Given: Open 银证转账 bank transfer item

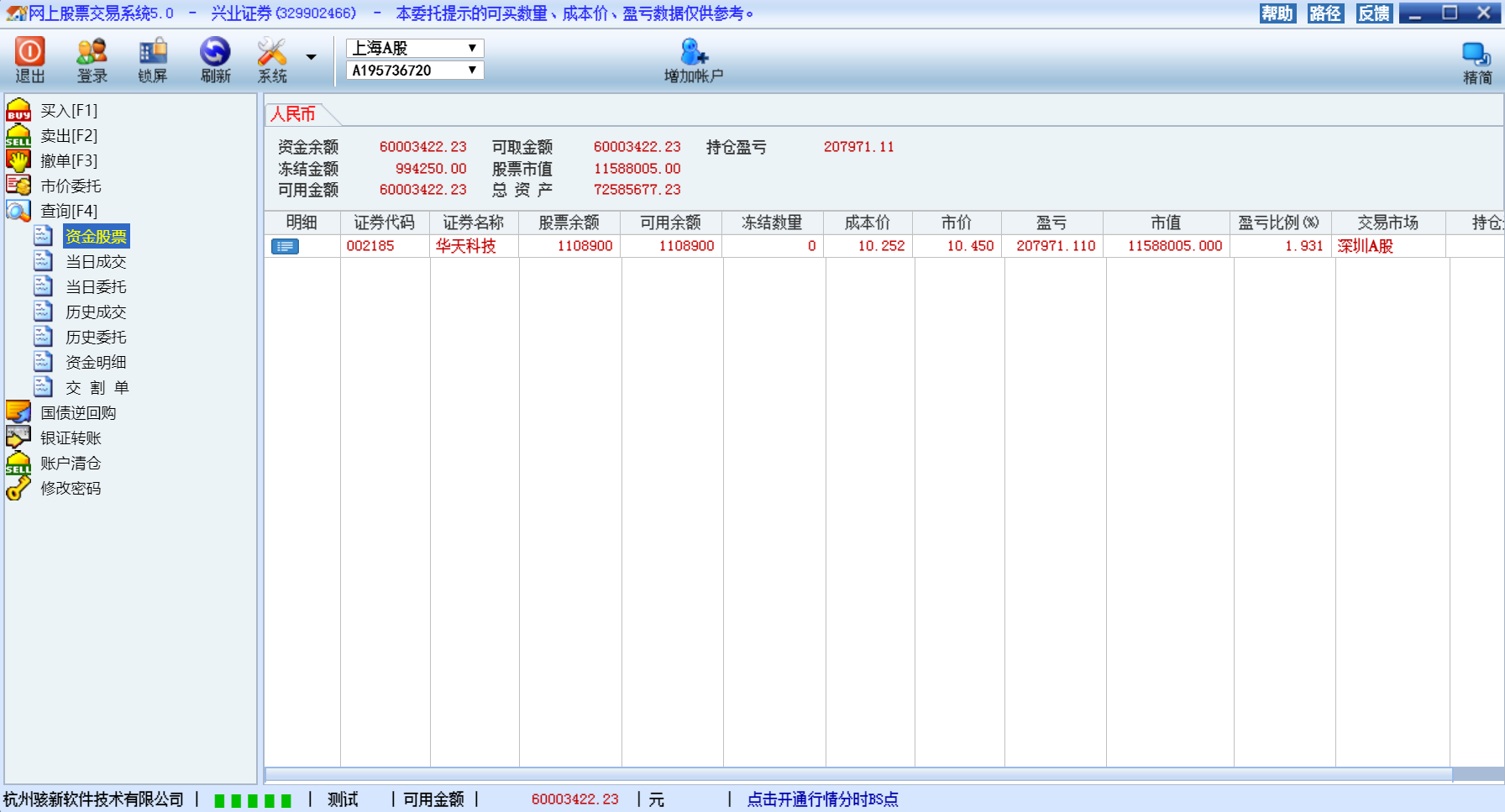Looking at the screenshot, I should click(71, 438).
